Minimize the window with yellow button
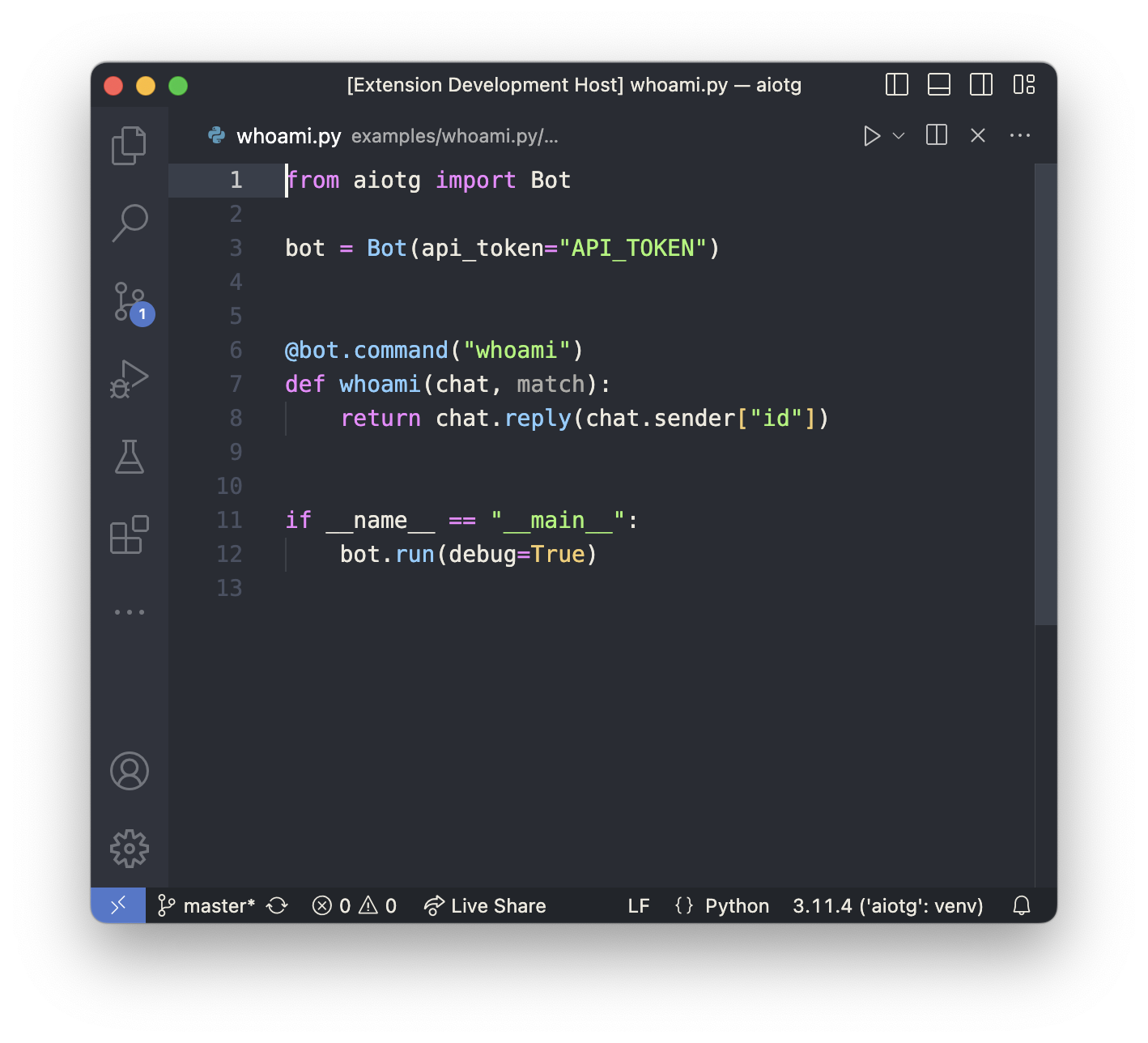This screenshot has height=1043, width=1148. point(146,85)
